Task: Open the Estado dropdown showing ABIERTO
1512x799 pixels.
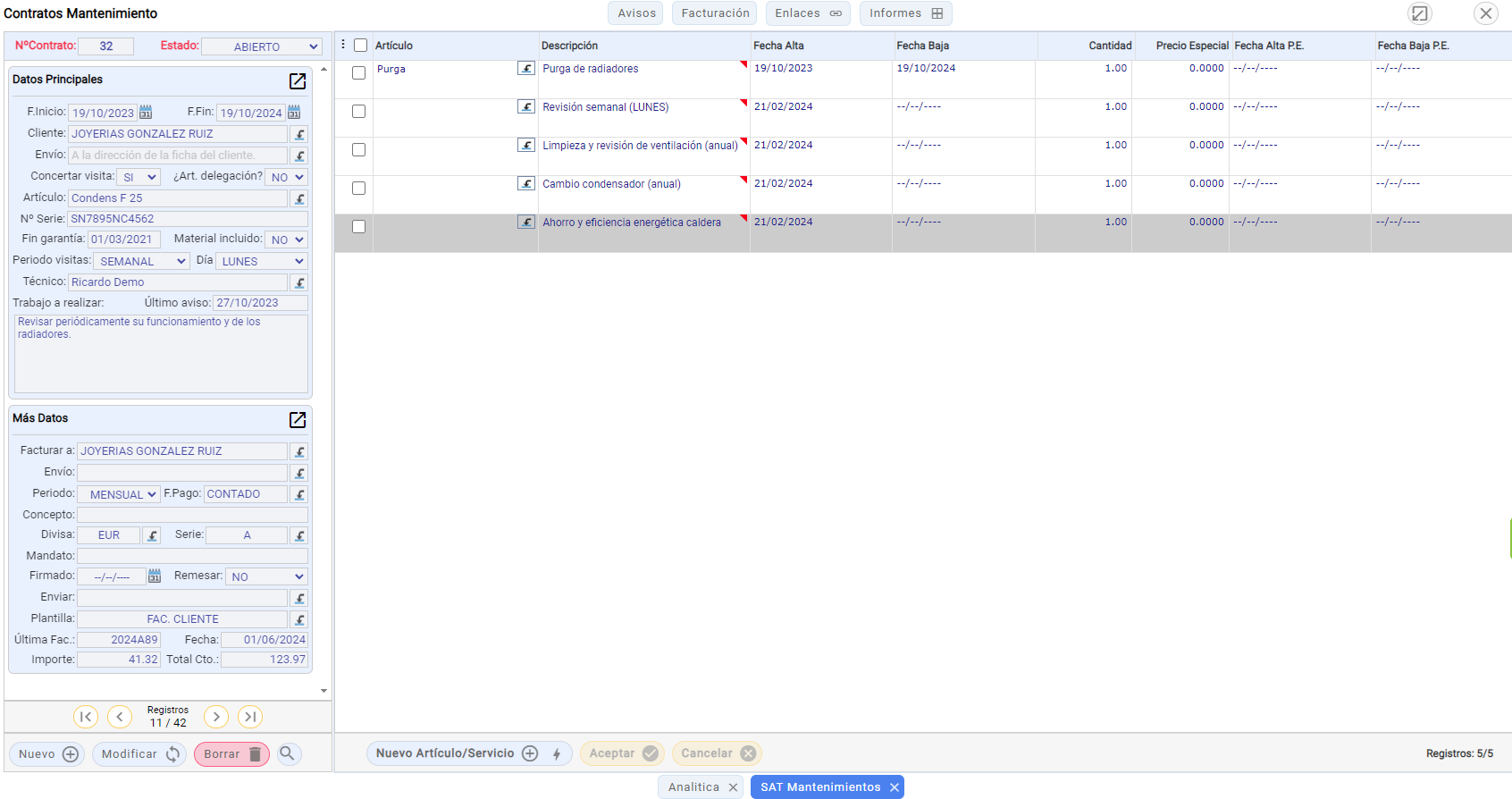Action: coord(261,46)
